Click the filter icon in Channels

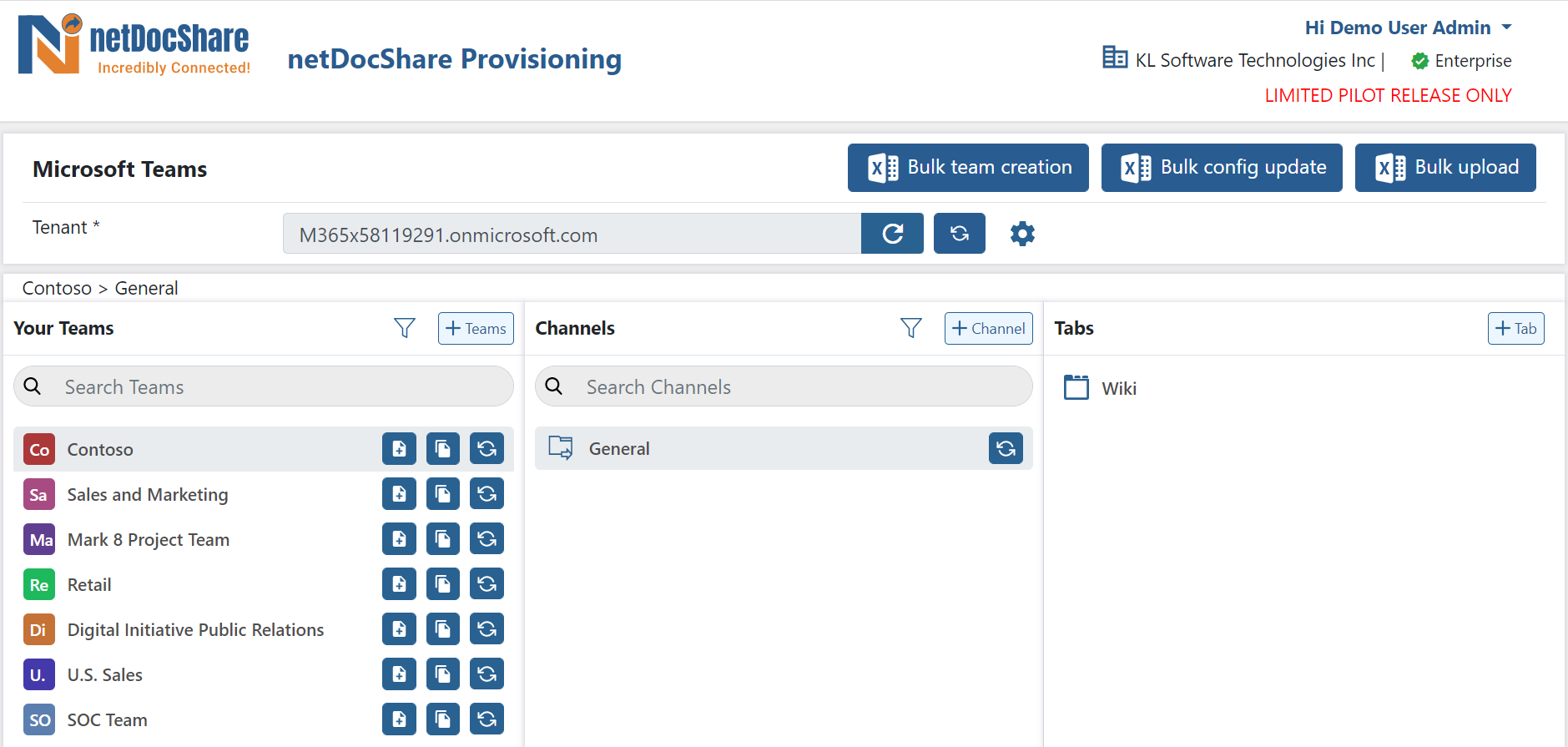tap(911, 328)
